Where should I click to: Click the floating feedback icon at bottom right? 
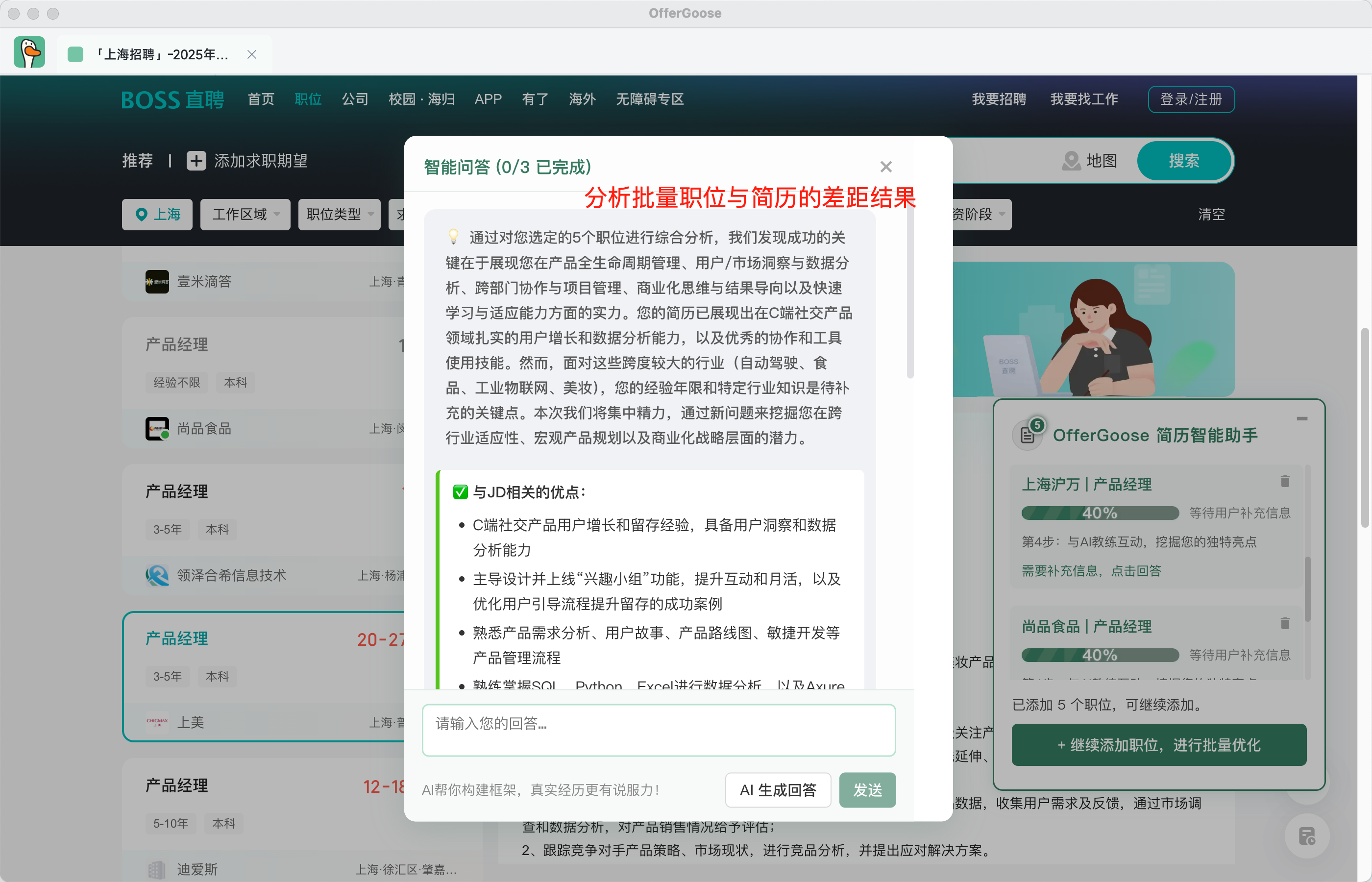pos(1306,835)
